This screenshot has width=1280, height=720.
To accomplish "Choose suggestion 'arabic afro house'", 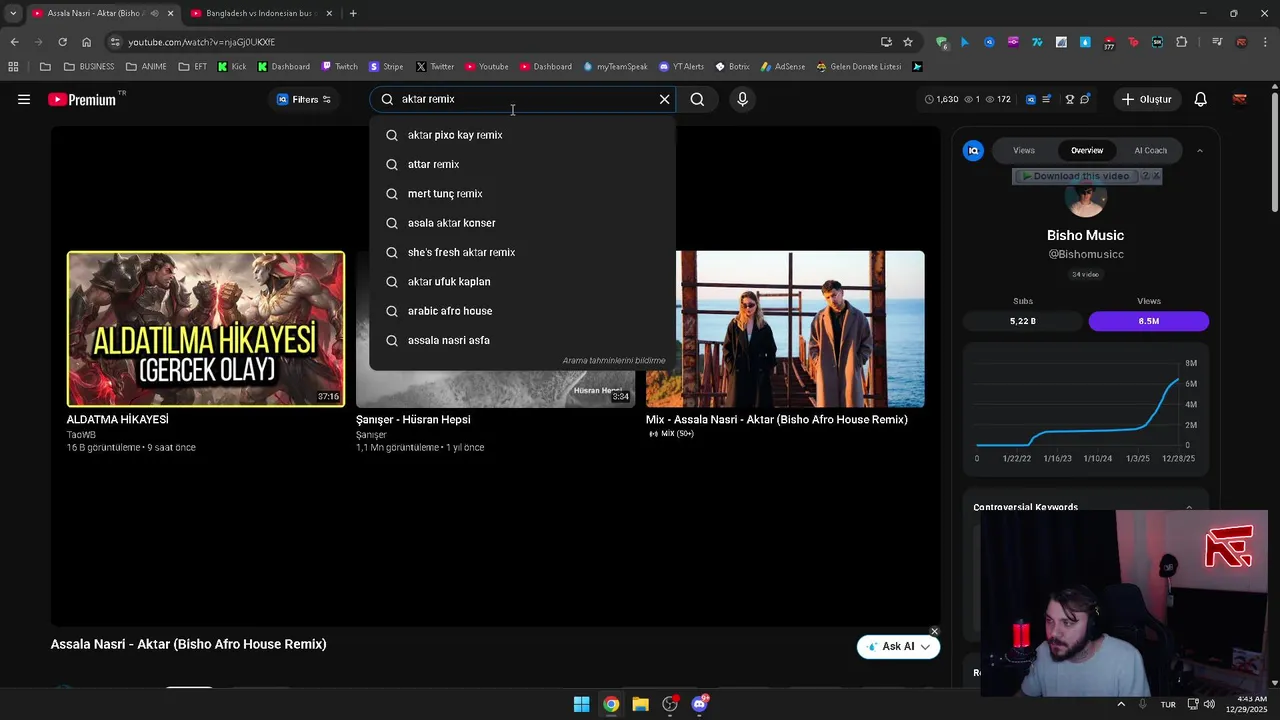I will tap(522, 311).
